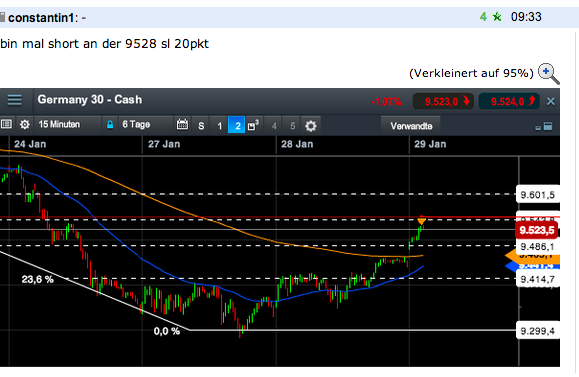The height and width of the screenshot is (377, 579).
Task: Click the 9.601,5 price level label
Action: (x=538, y=195)
